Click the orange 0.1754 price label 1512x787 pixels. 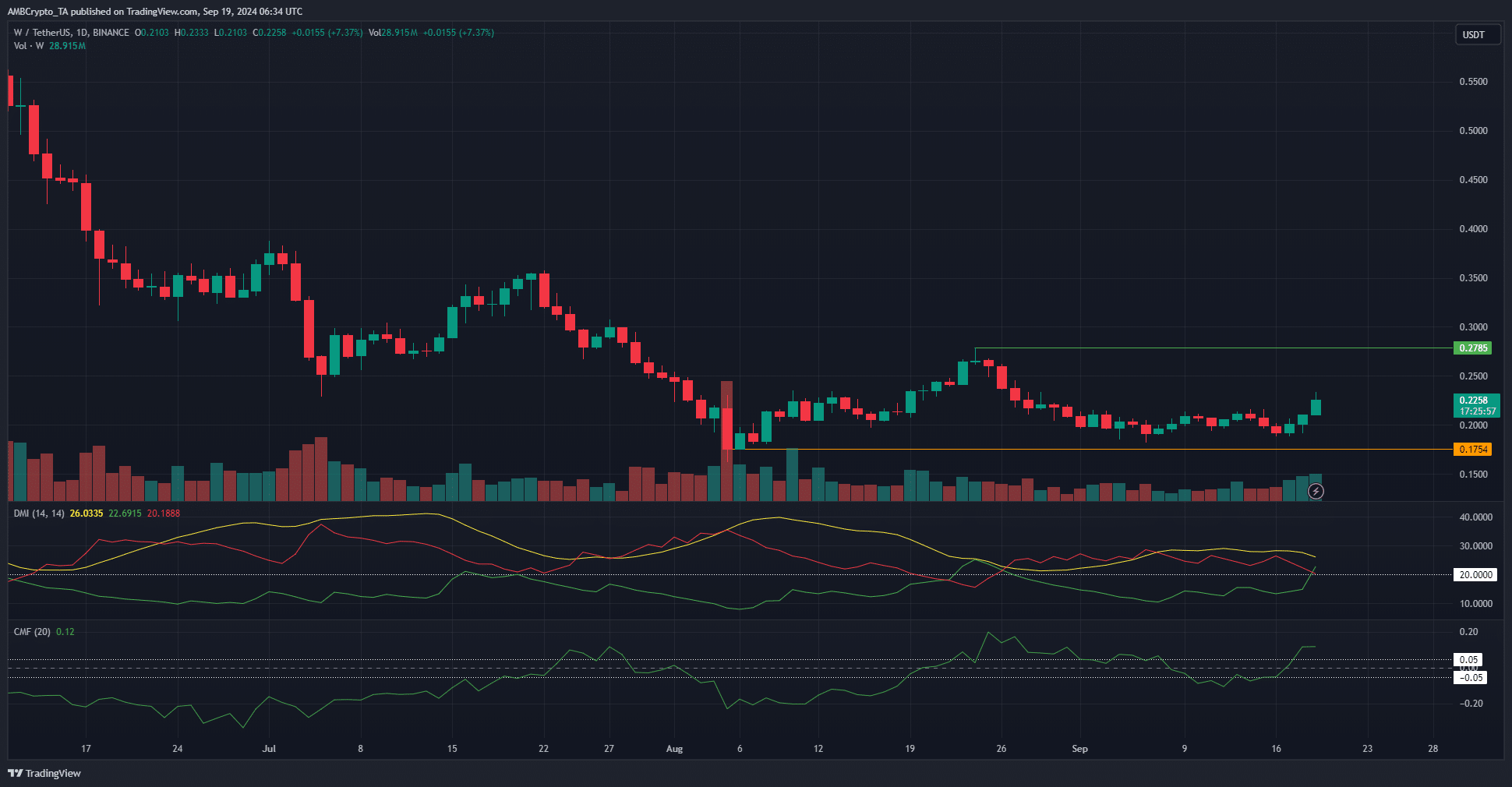click(x=1473, y=450)
